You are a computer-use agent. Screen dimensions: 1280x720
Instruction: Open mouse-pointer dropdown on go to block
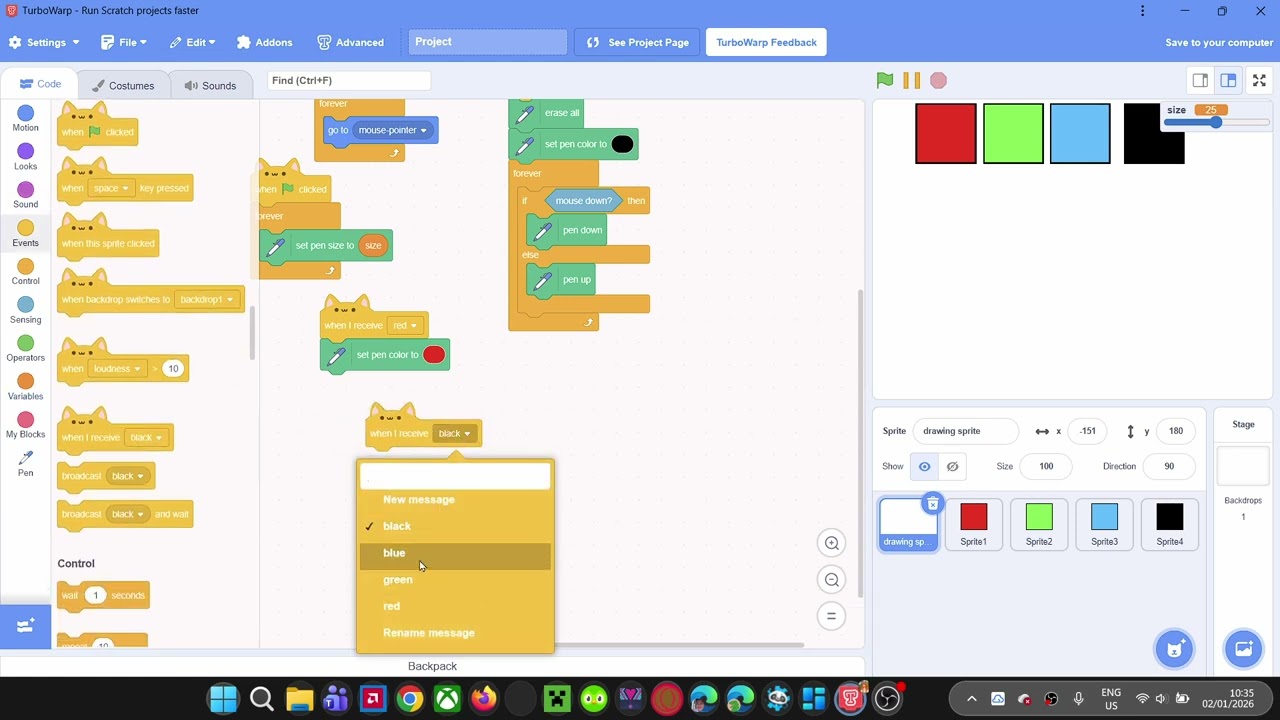coord(392,130)
